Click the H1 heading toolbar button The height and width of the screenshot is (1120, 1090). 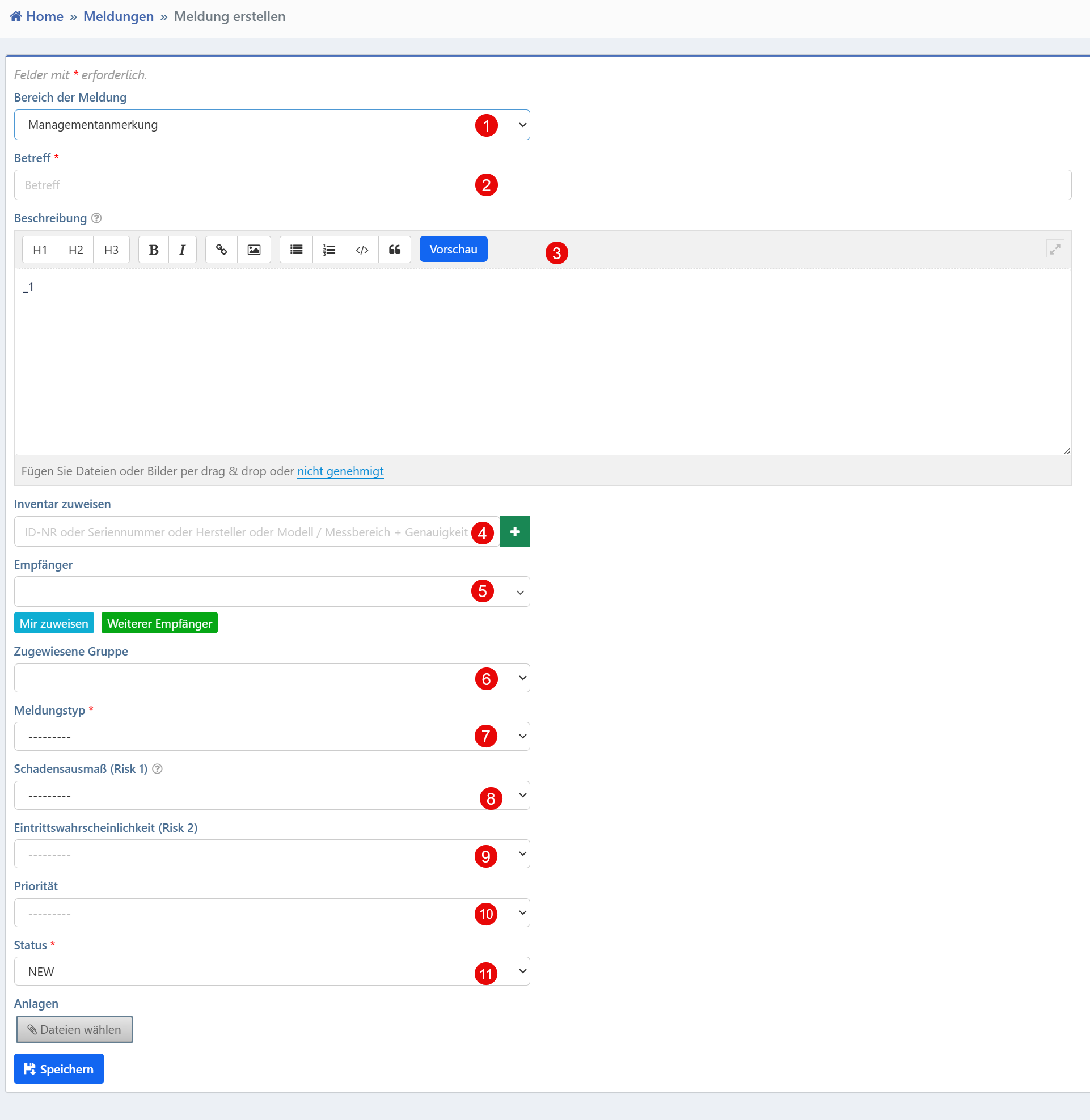(x=40, y=250)
